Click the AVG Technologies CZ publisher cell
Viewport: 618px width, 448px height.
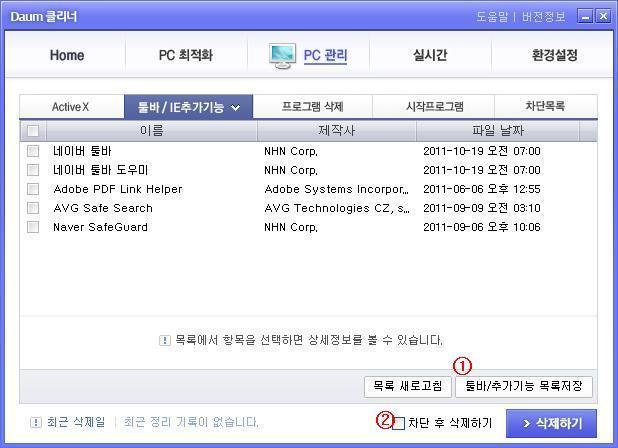point(337,208)
